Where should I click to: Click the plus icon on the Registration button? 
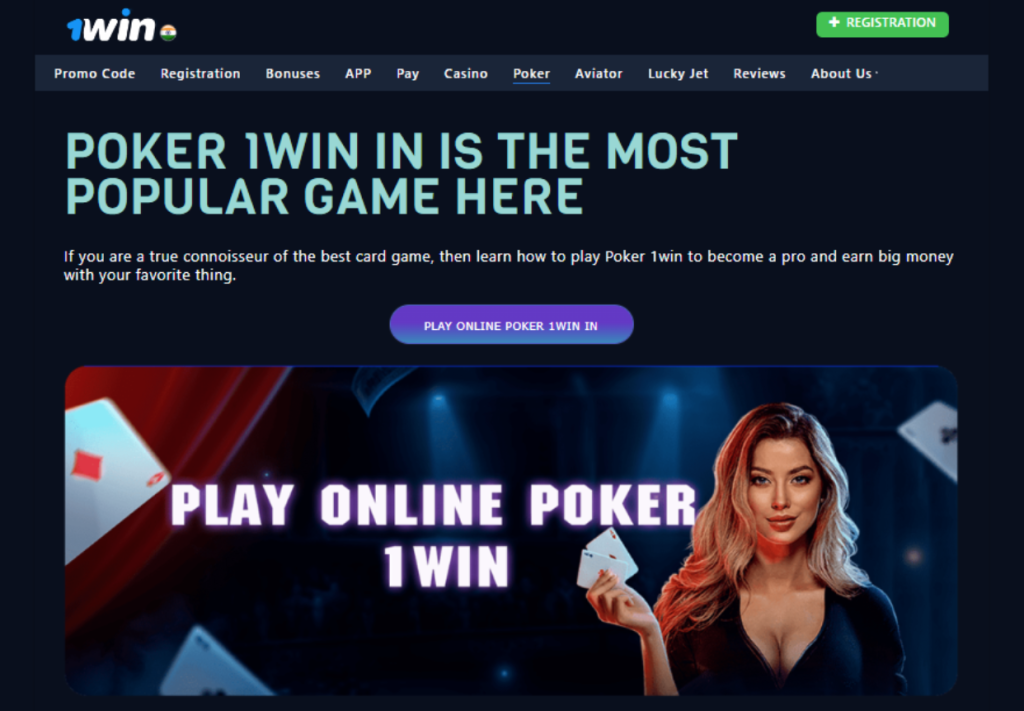click(x=834, y=22)
